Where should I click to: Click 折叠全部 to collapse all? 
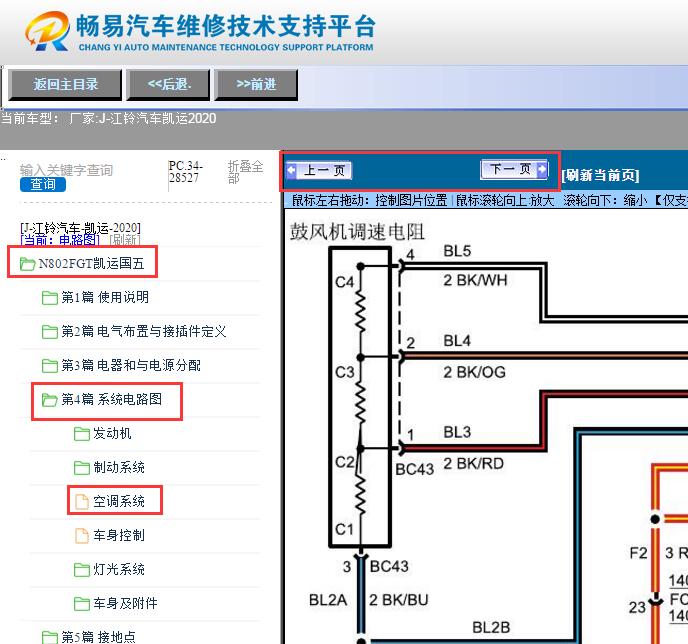click(x=245, y=172)
